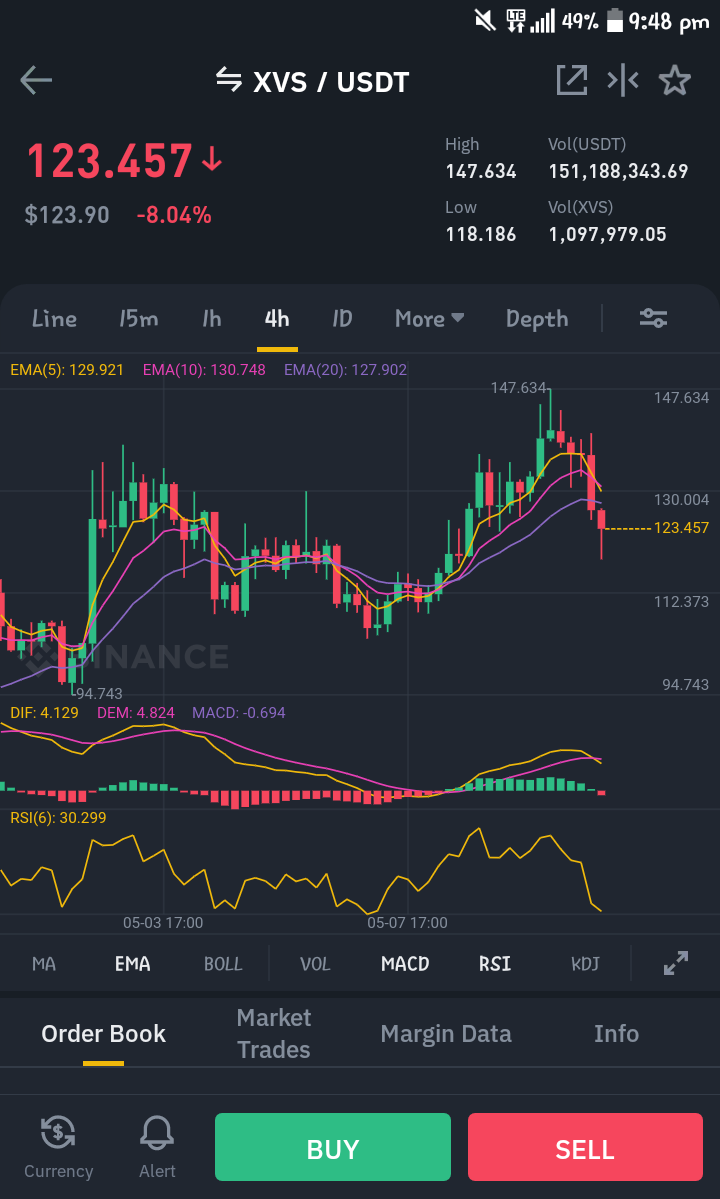The width and height of the screenshot is (720, 1199).
Task: Tap the back arrow icon
Action: point(36,80)
